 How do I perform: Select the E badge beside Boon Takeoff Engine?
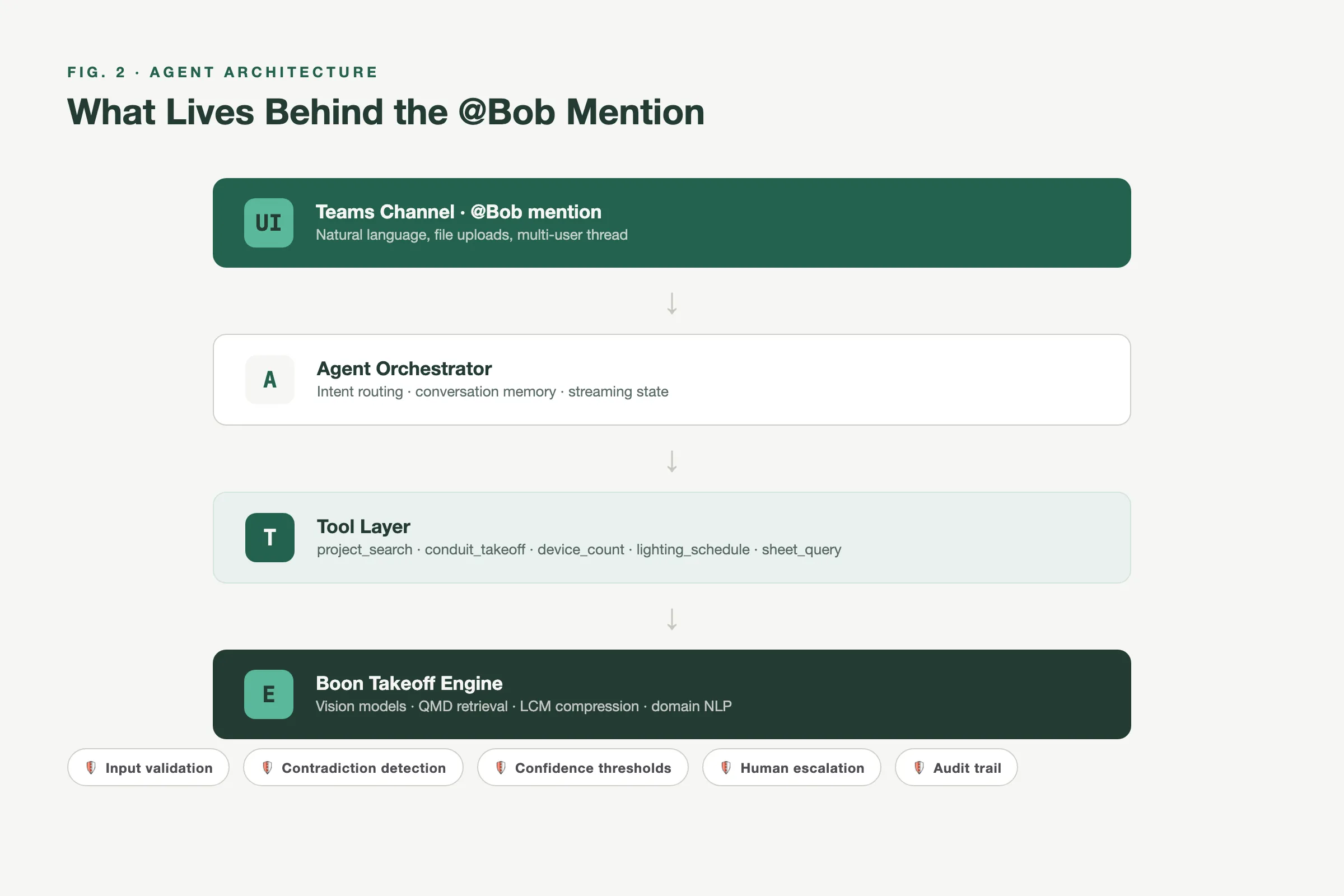click(x=269, y=694)
